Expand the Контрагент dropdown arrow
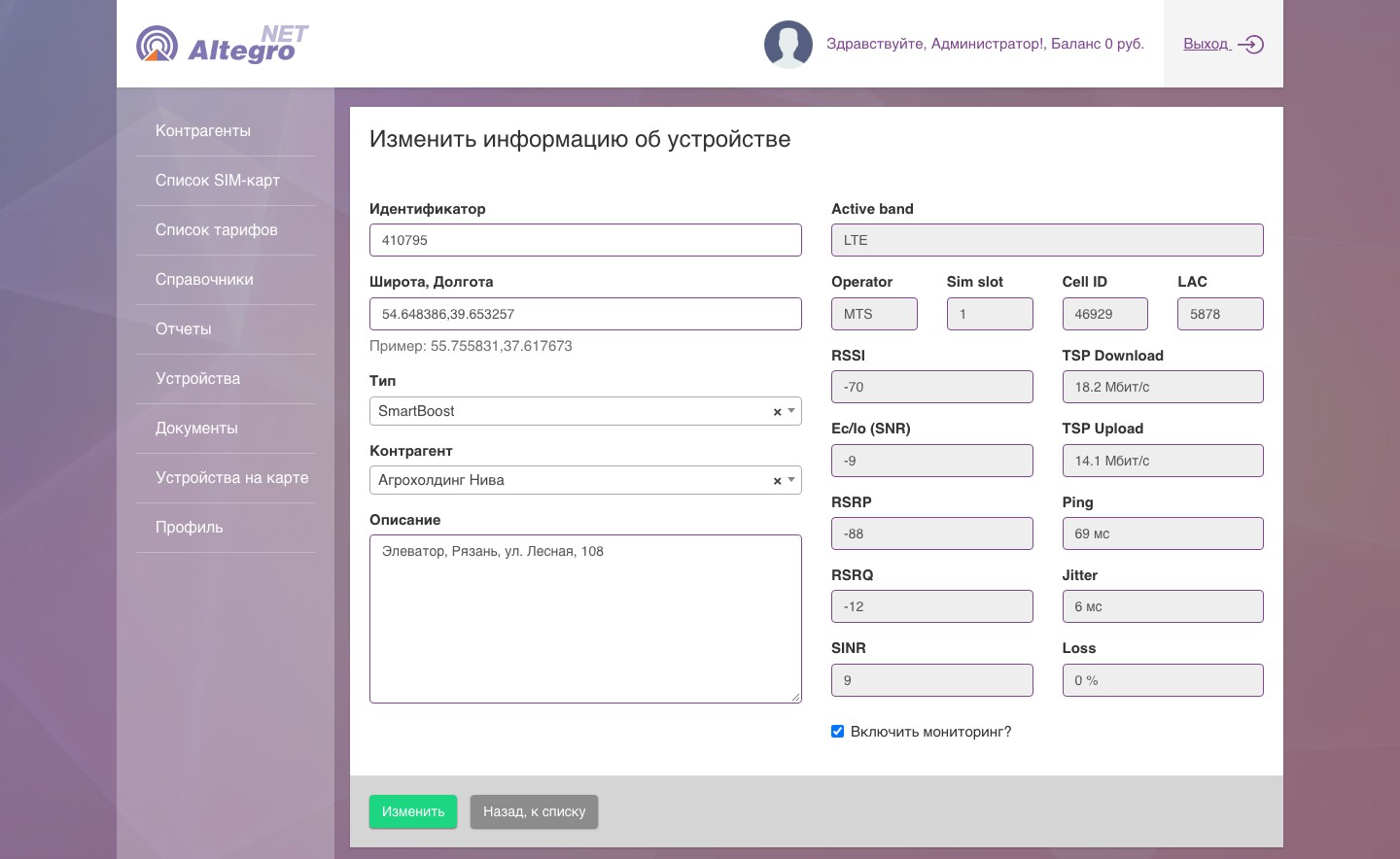The image size is (1400, 859). pyautogui.click(x=791, y=480)
